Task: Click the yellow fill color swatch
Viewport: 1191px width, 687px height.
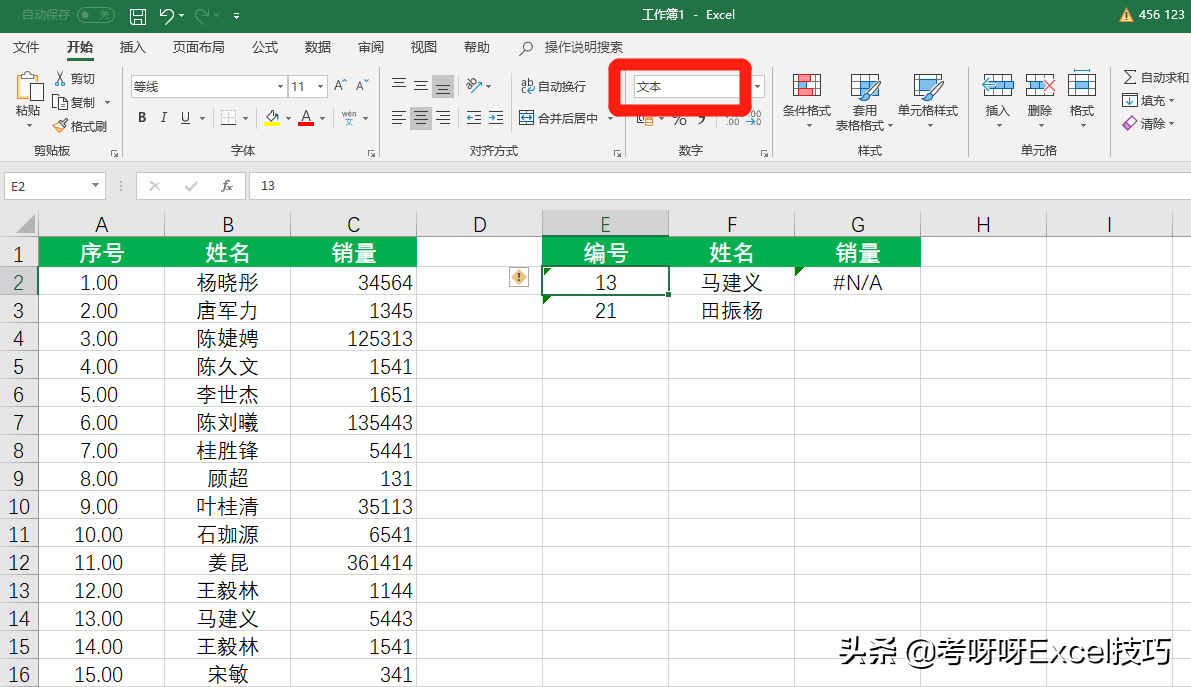Action: coord(271,118)
